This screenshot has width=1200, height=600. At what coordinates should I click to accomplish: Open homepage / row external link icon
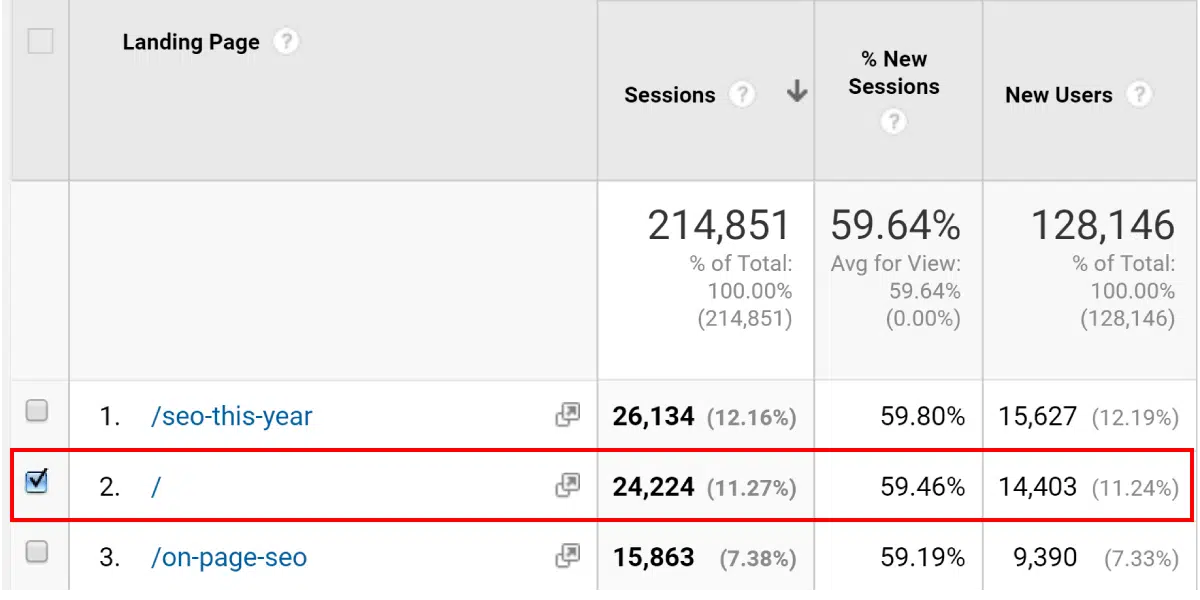[x=567, y=486]
